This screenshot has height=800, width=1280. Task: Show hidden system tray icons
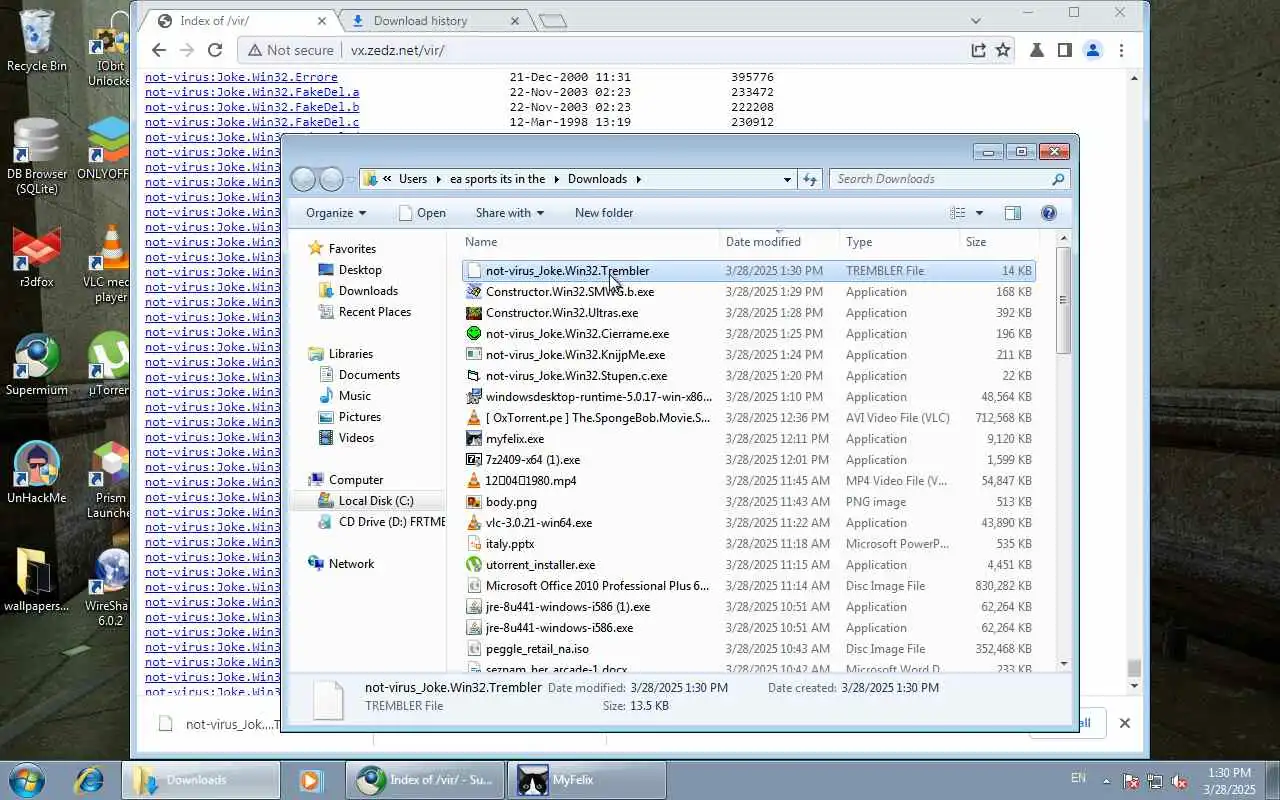pyautogui.click(x=1106, y=780)
